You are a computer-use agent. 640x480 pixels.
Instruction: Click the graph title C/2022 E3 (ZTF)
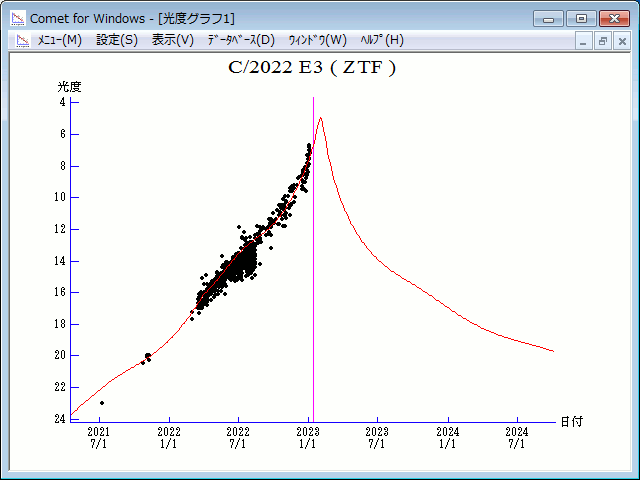313,68
